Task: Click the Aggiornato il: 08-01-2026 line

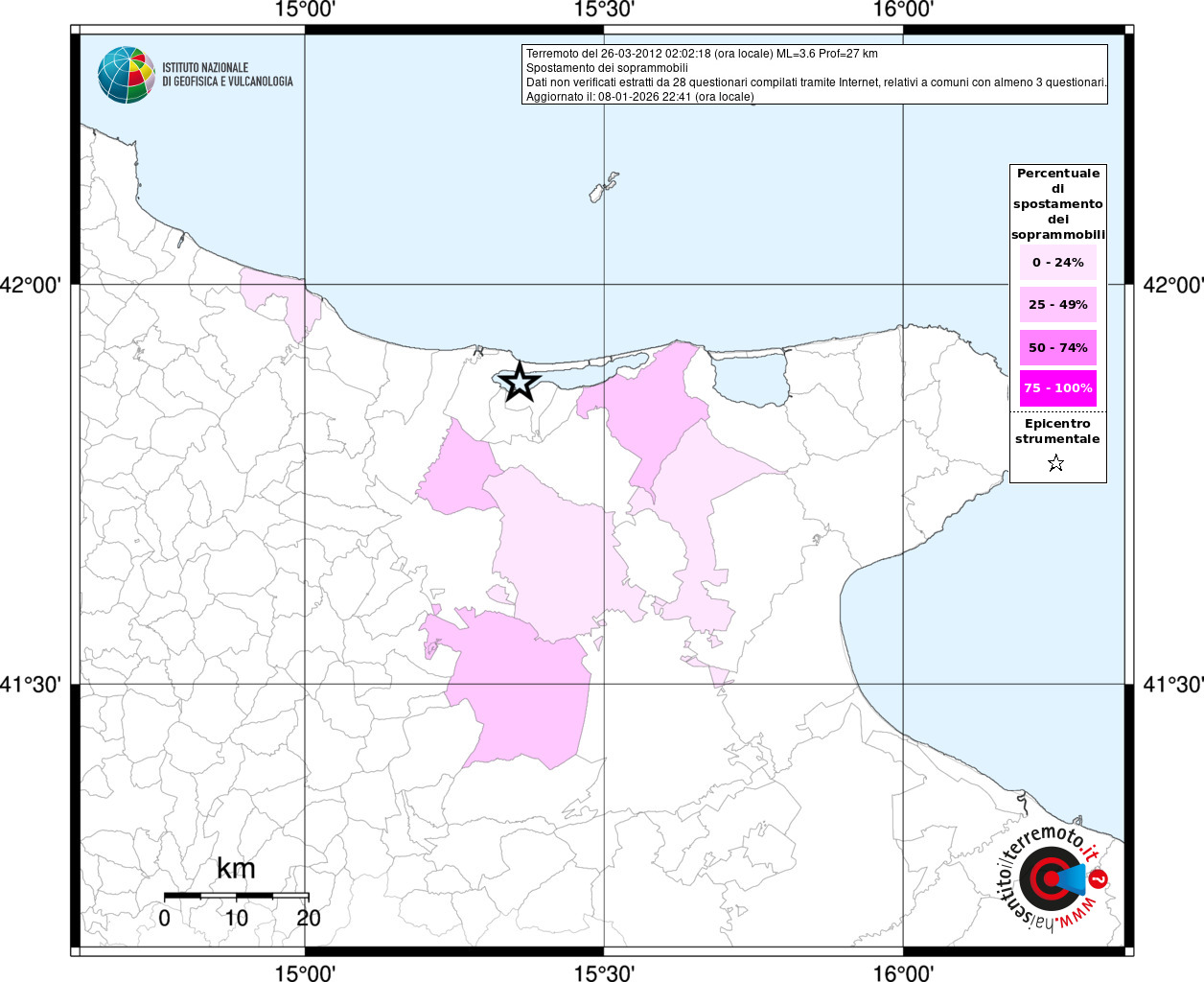Action: (x=640, y=97)
